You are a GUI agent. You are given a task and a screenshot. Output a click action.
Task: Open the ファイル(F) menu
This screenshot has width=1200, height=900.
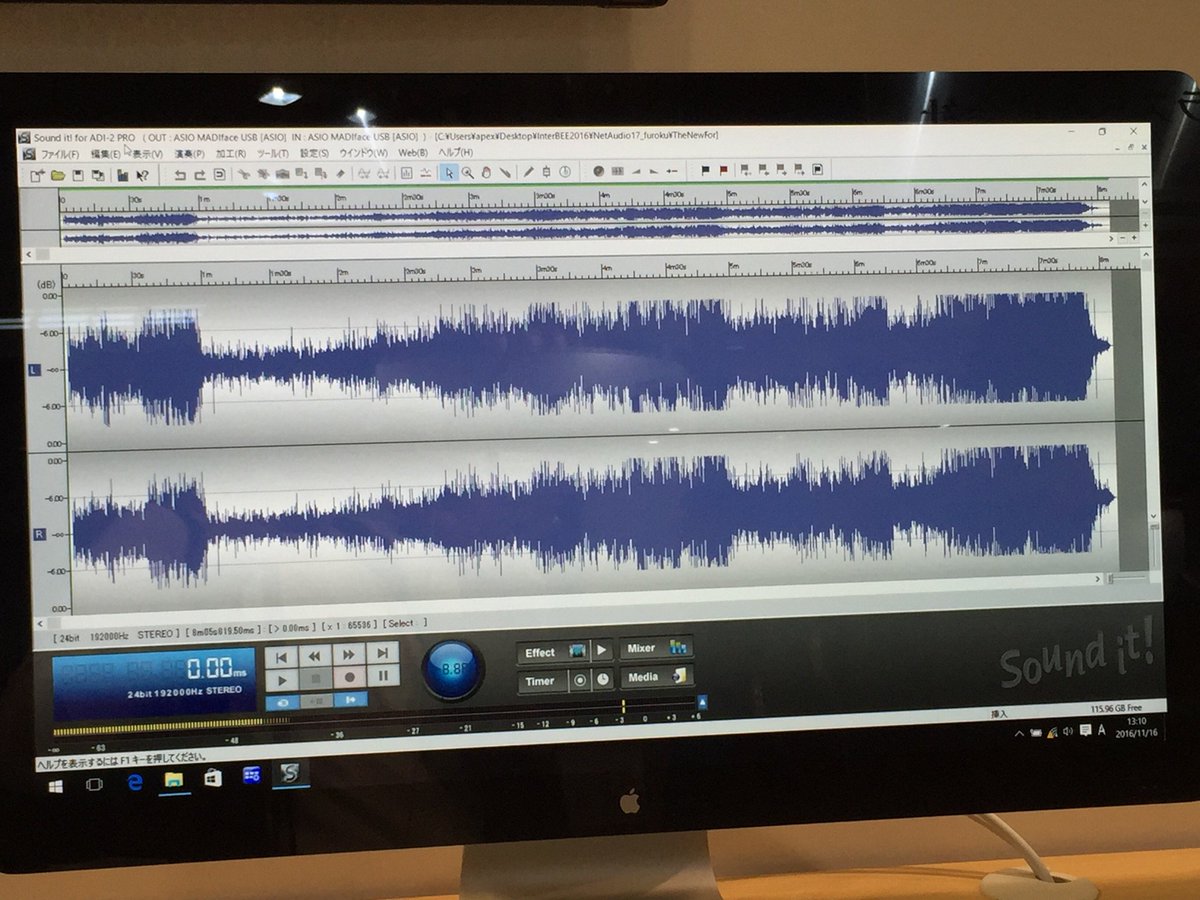(x=60, y=153)
